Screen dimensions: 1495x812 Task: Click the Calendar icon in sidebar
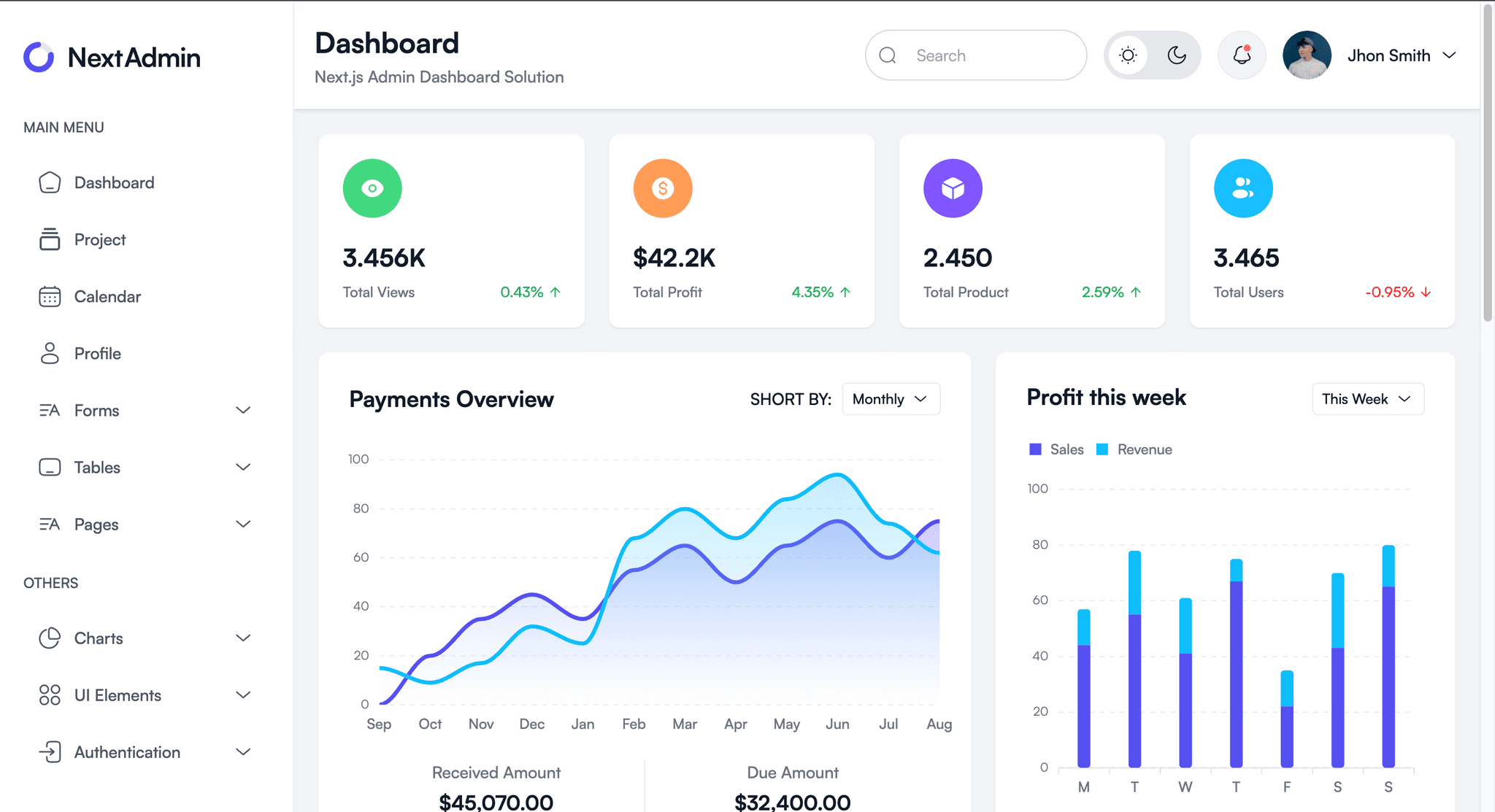tap(50, 296)
